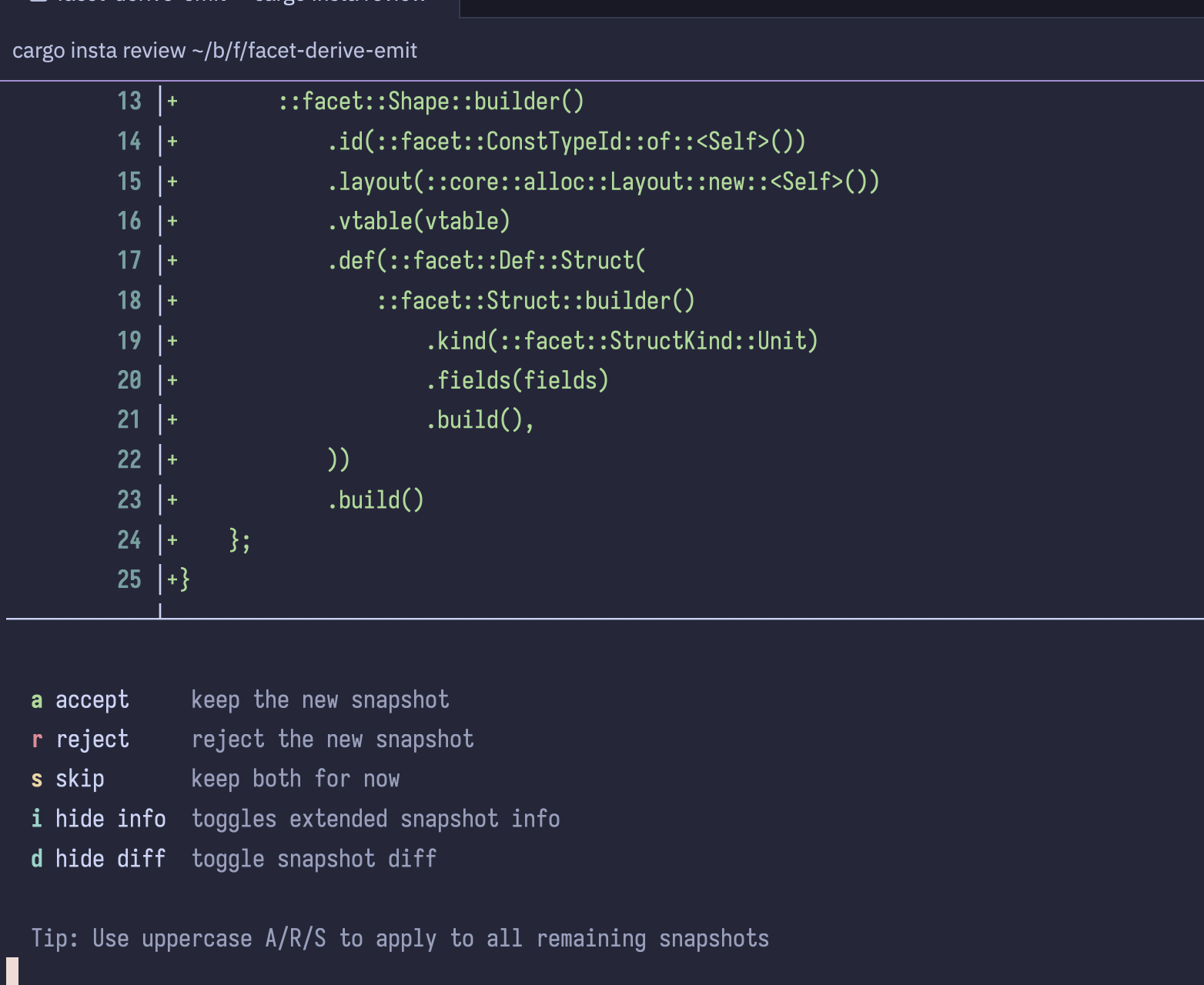This screenshot has height=985, width=1204.
Task: Click the yellow 's' skip key hint
Action: pos(36,780)
